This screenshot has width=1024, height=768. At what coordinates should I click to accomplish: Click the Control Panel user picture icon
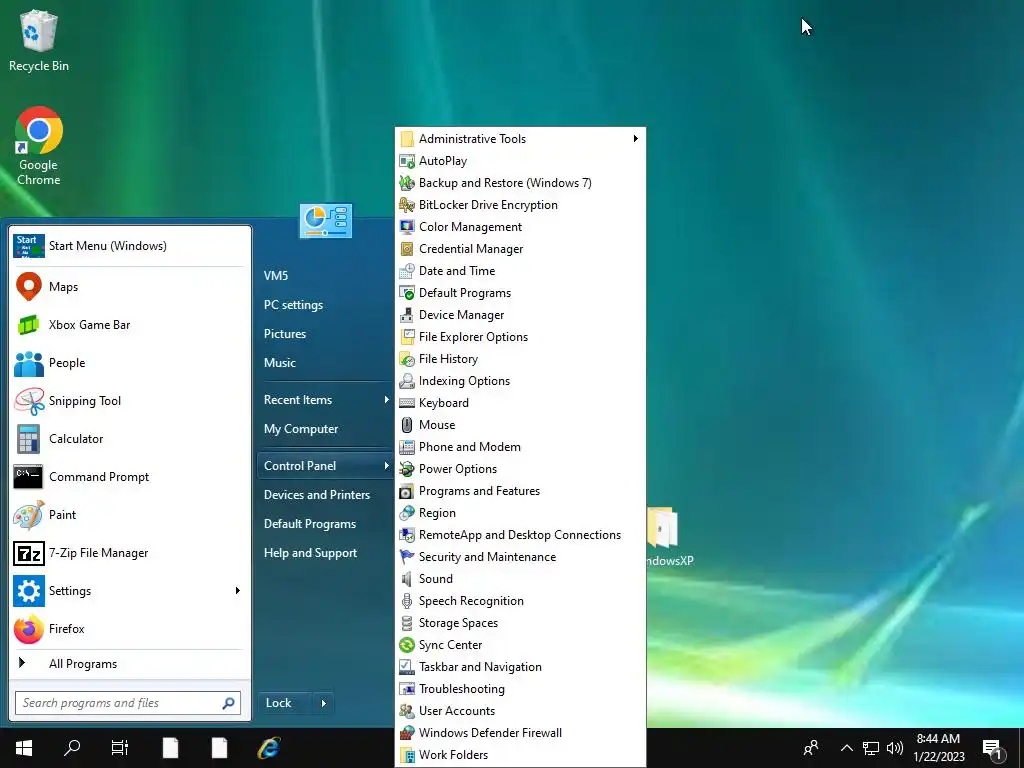[326, 220]
